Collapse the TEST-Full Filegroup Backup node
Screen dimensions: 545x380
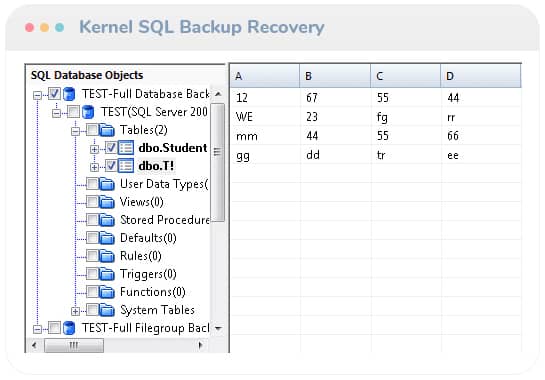[37, 329]
